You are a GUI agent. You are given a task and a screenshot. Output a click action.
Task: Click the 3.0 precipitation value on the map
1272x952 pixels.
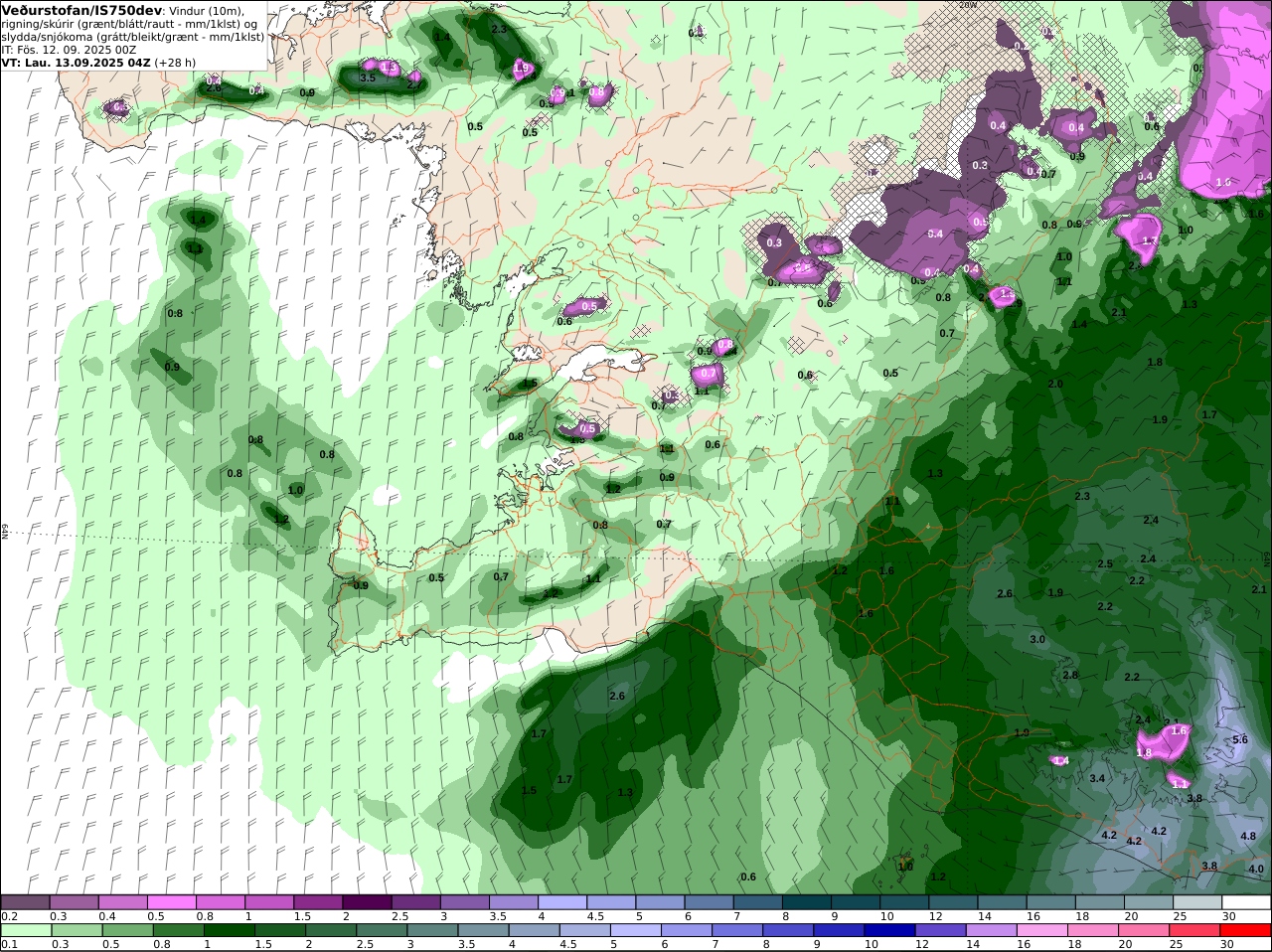(1037, 639)
